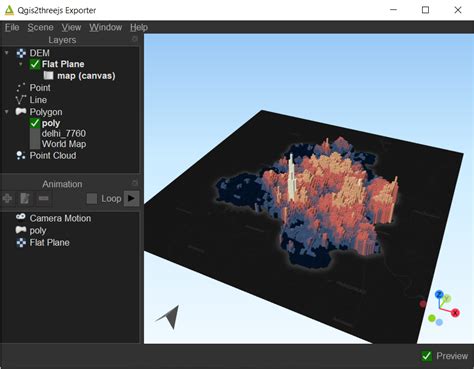The height and width of the screenshot is (369, 474).
Task: Click the map (canvas) material icon
Action: (x=48, y=76)
